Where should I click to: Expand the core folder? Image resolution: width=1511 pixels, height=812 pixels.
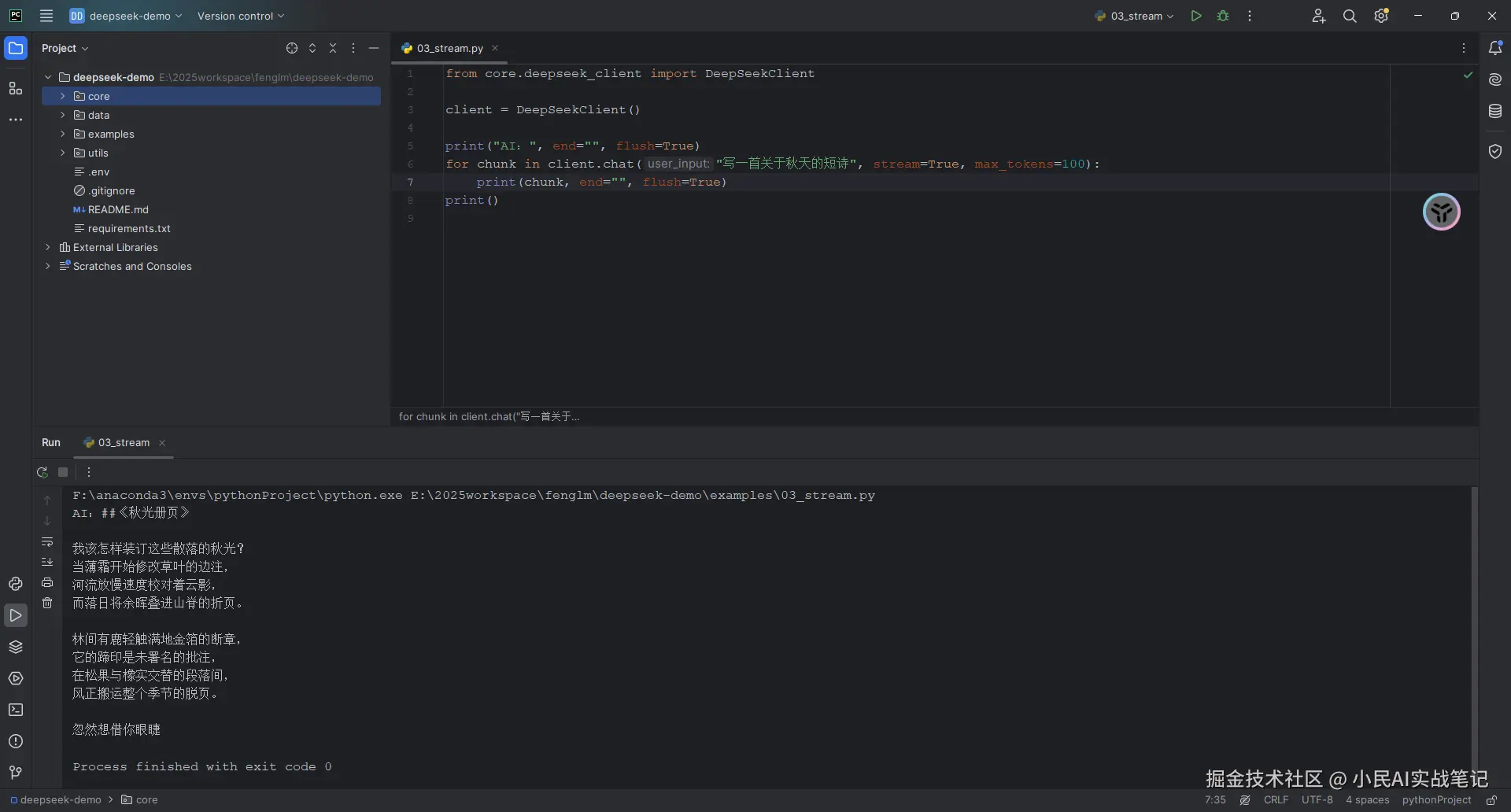click(62, 96)
